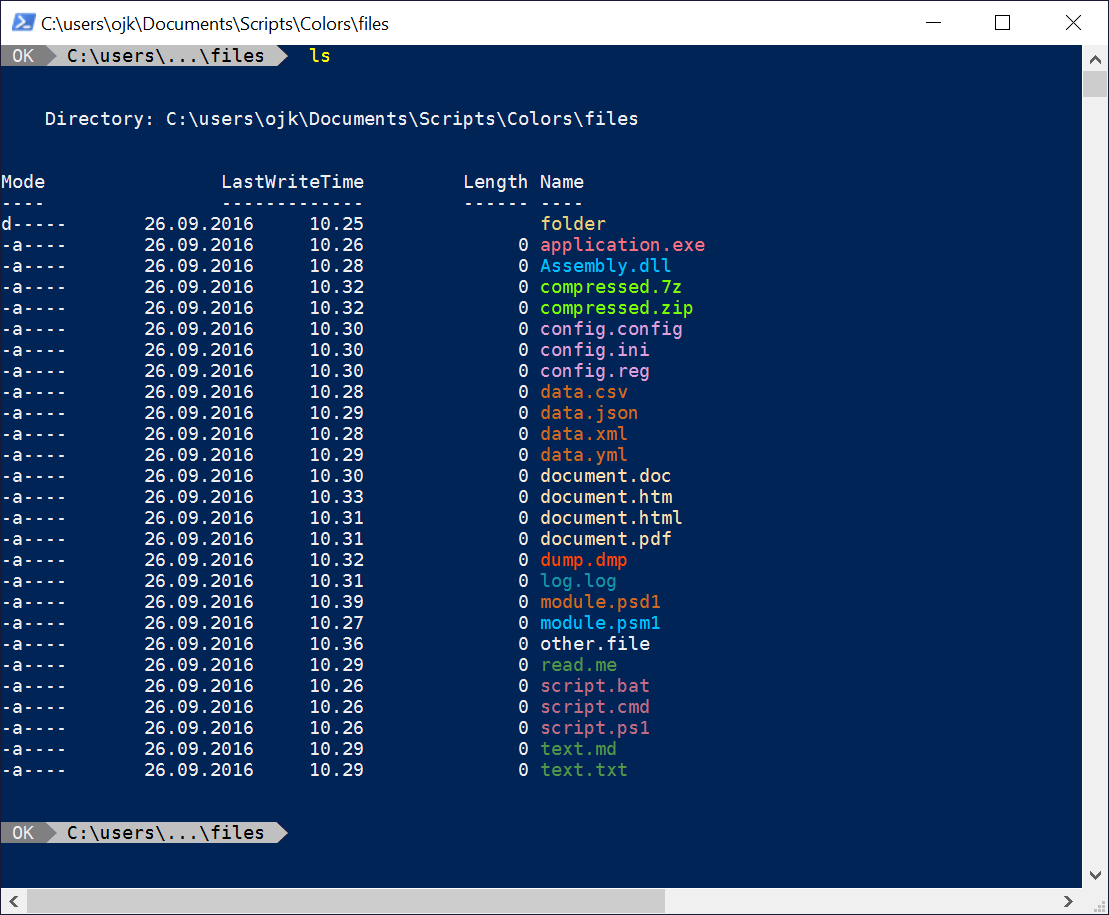Click the Assembly.dll file name
Viewport: 1109px width, 915px height.
point(606,266)
